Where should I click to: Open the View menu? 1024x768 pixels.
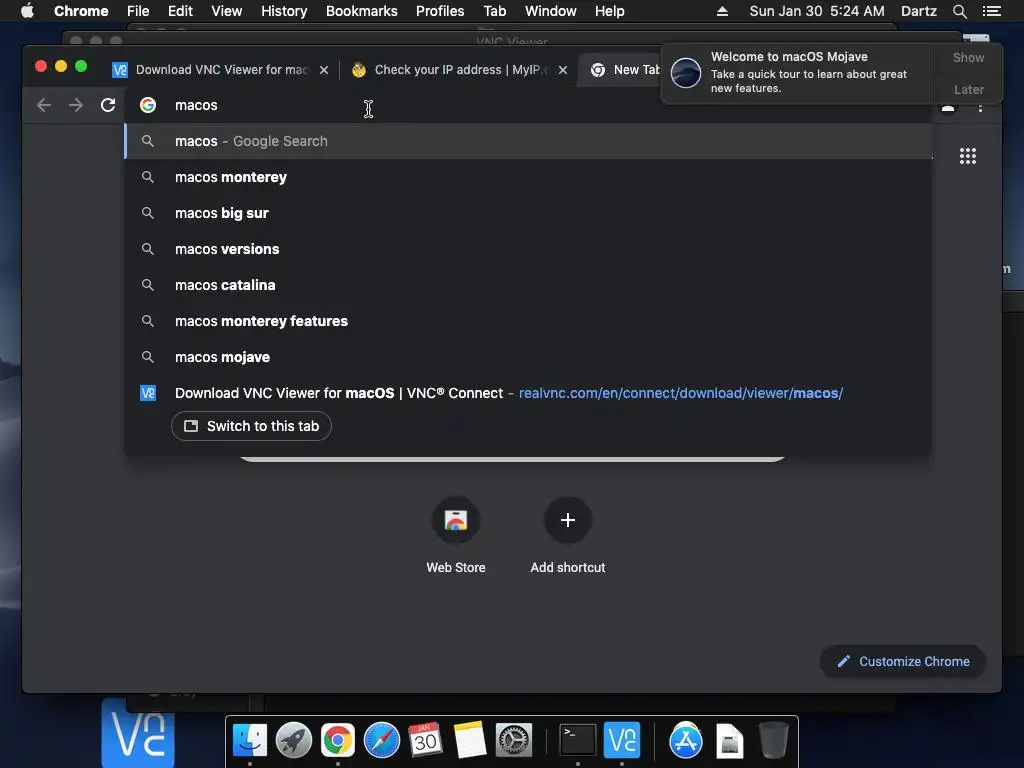pyautogui.click(x=227, y=11)
